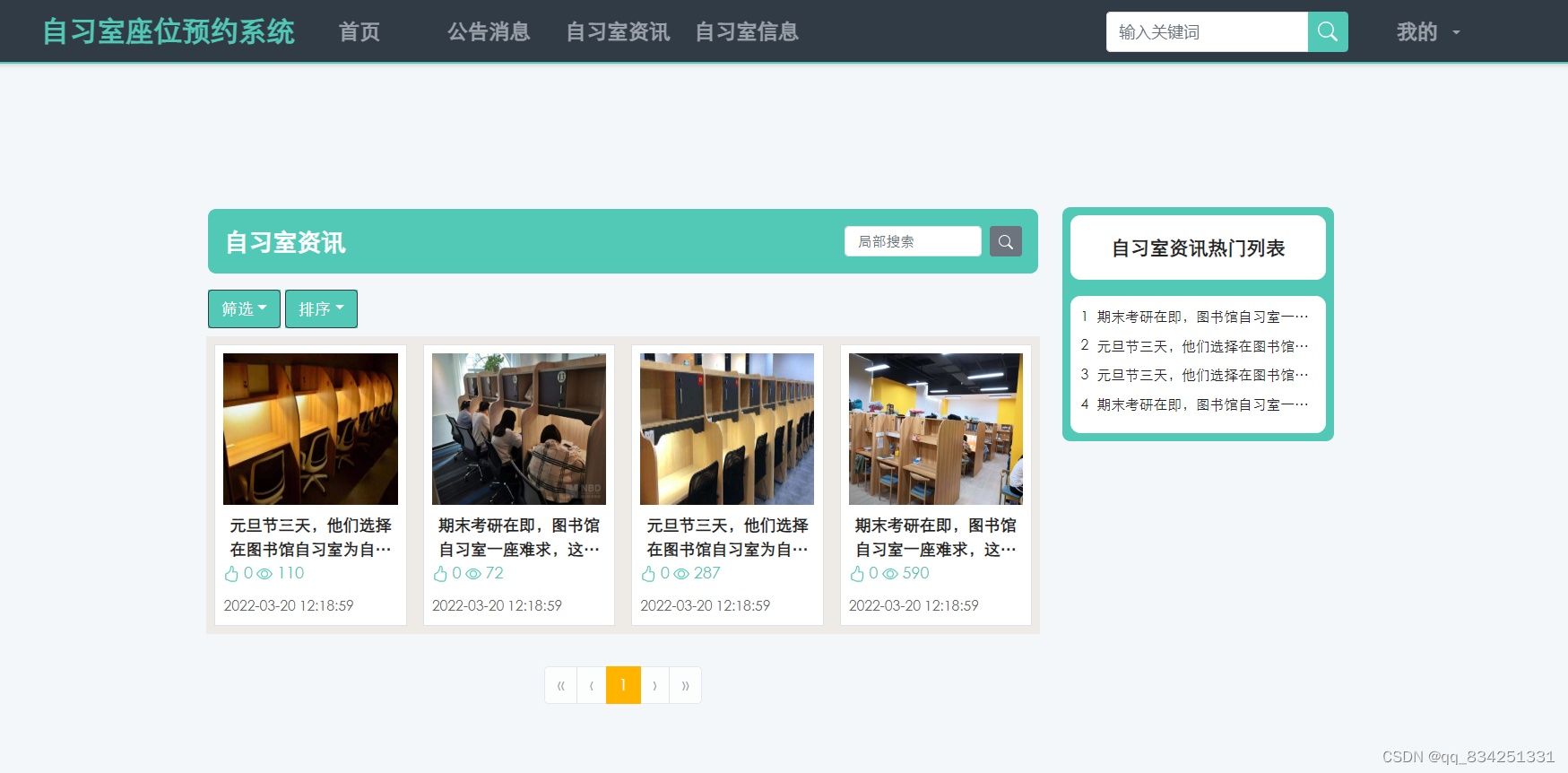The width and height of the screenshot is (1568, 773).
Task: Click the eye icon next to 72 views
Action: (473, 574)
